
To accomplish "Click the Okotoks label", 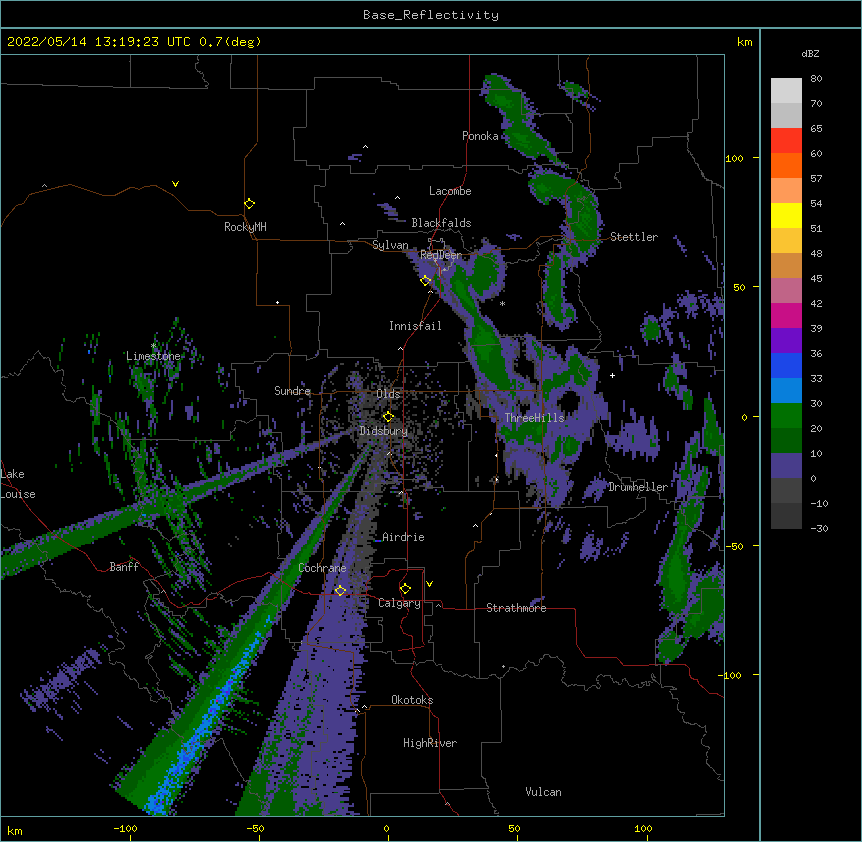I will tap(412, 700).
